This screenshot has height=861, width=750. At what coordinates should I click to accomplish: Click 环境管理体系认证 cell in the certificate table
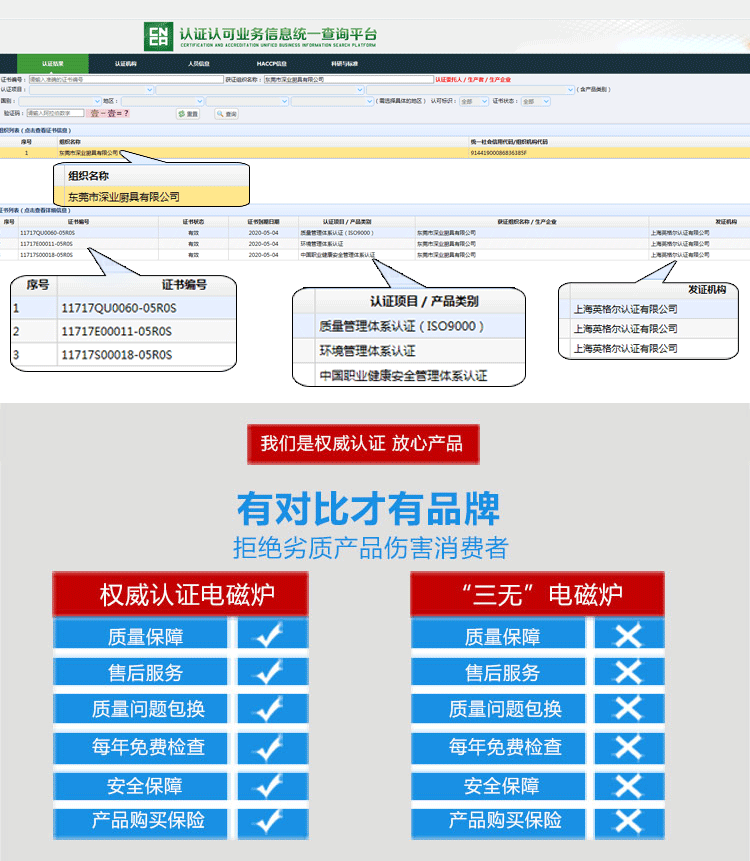[322, 244]
